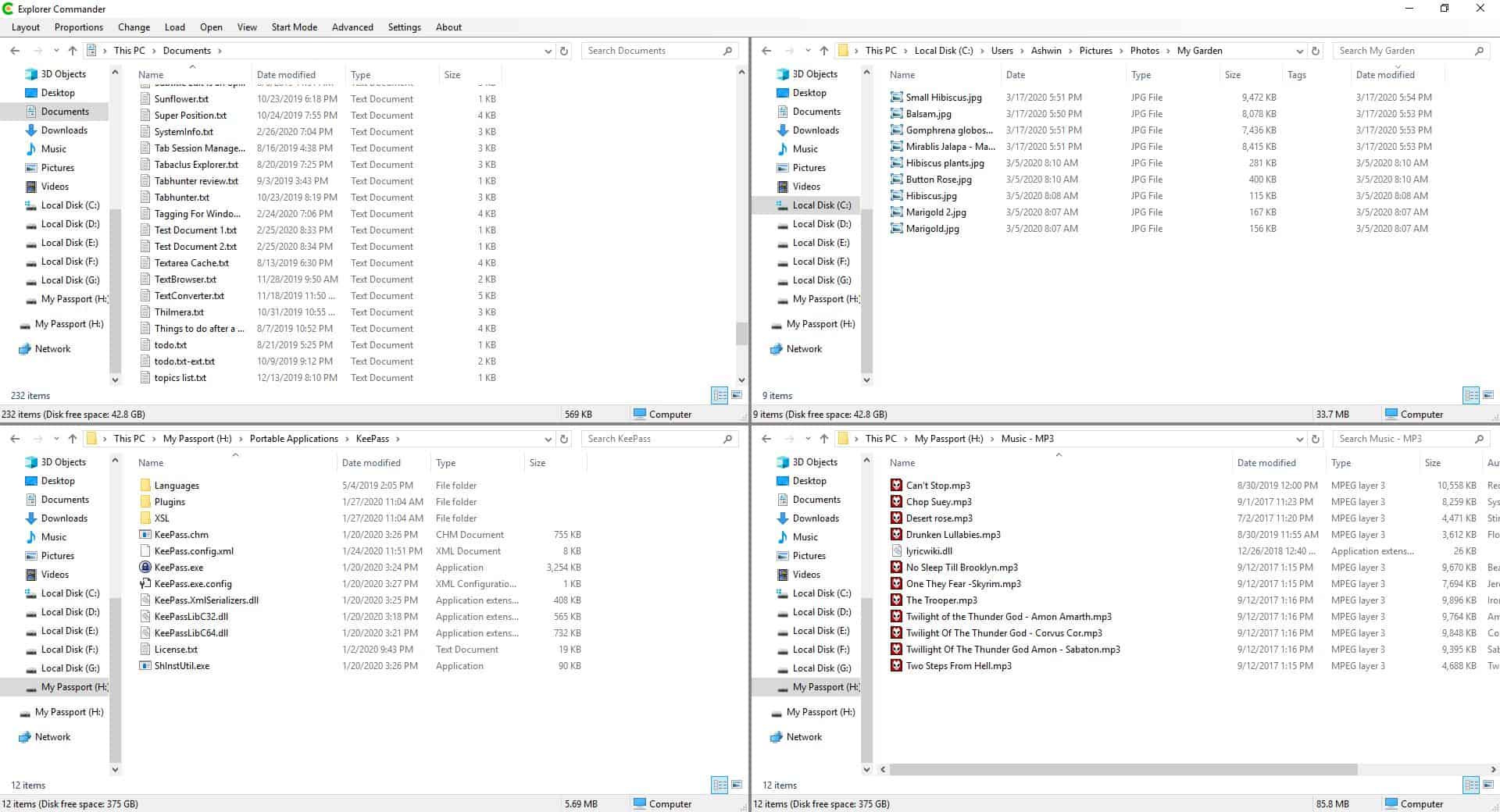1500x812 pixels.
Task: Click back arrow in My Garden pane
Action: tap(766, 51)
